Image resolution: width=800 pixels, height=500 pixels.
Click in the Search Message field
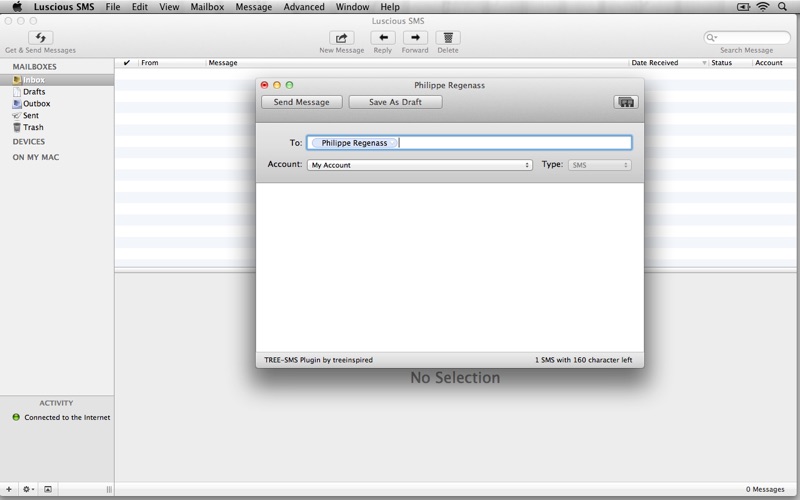tap(747, 37)
